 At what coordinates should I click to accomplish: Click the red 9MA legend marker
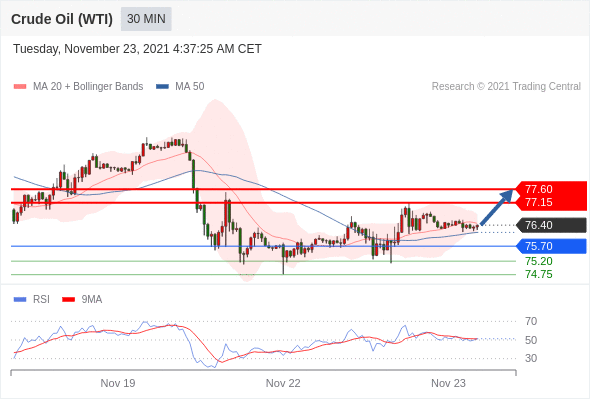coord(68,300)
